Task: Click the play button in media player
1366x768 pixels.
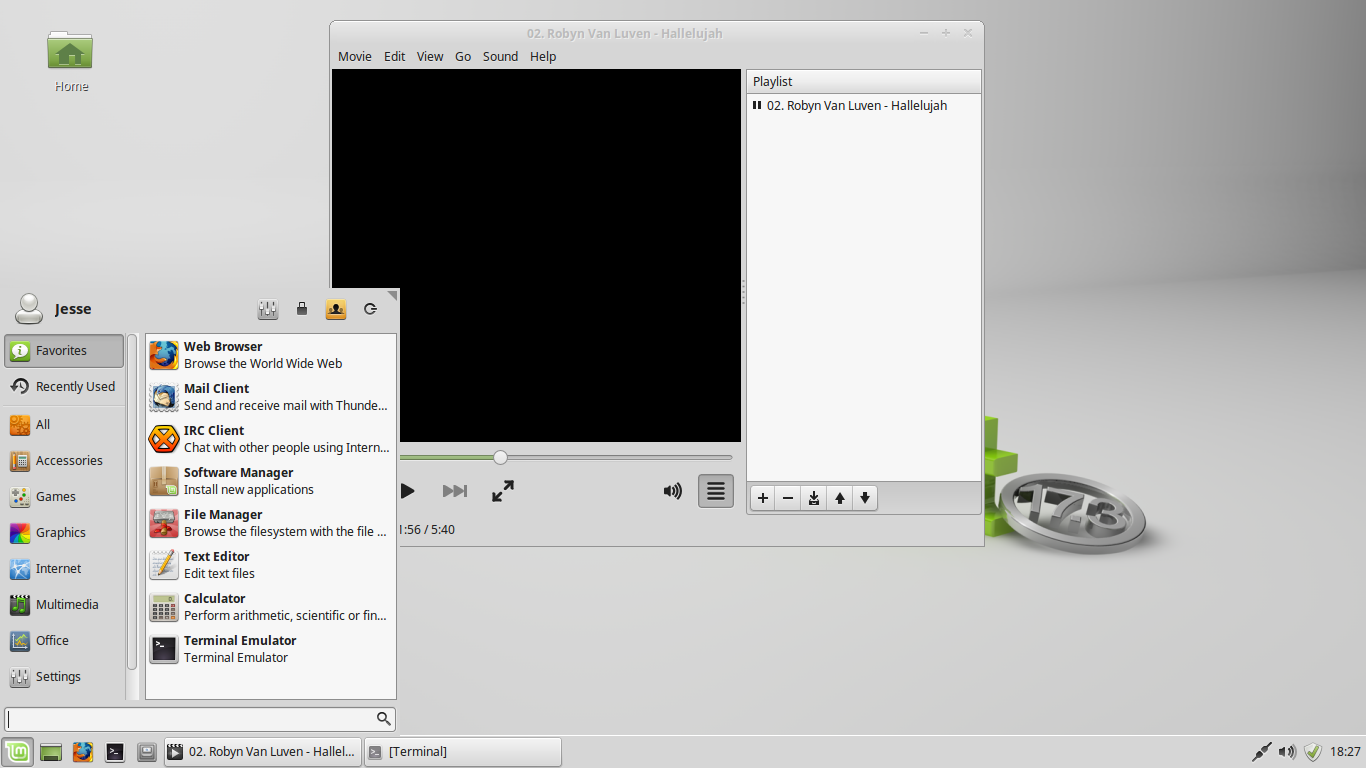Action: tap(407, 491)
